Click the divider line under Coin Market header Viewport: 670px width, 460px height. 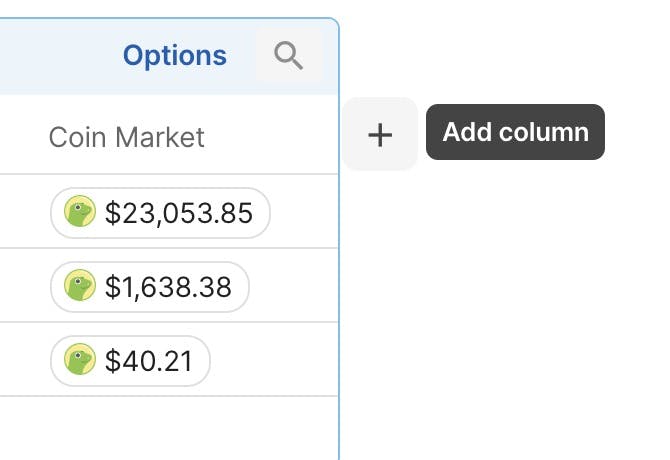(x=169, y=174)
